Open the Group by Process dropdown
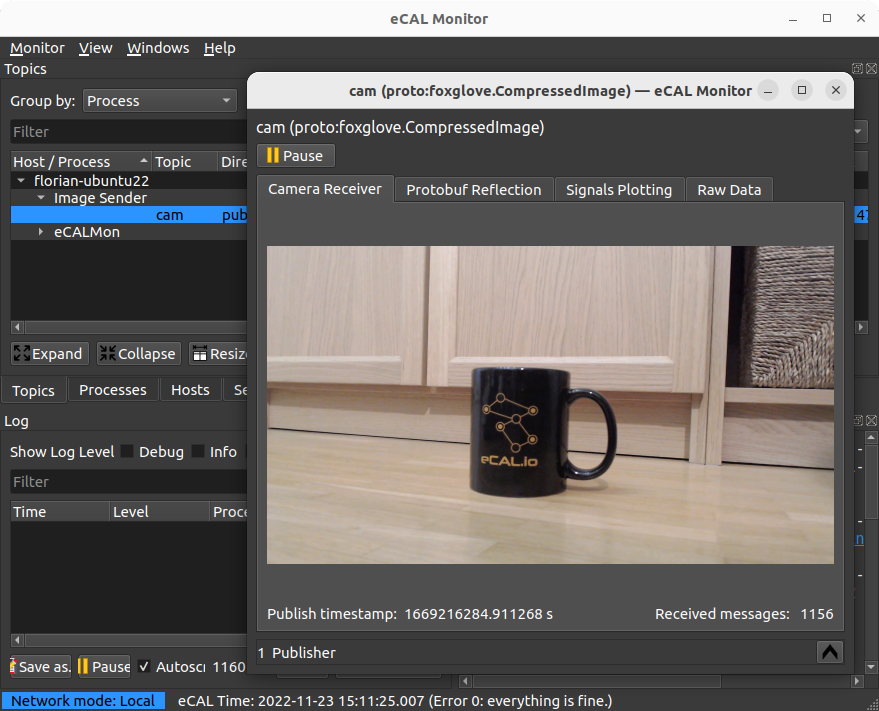 pyautogui.click(x=160, y=101)
